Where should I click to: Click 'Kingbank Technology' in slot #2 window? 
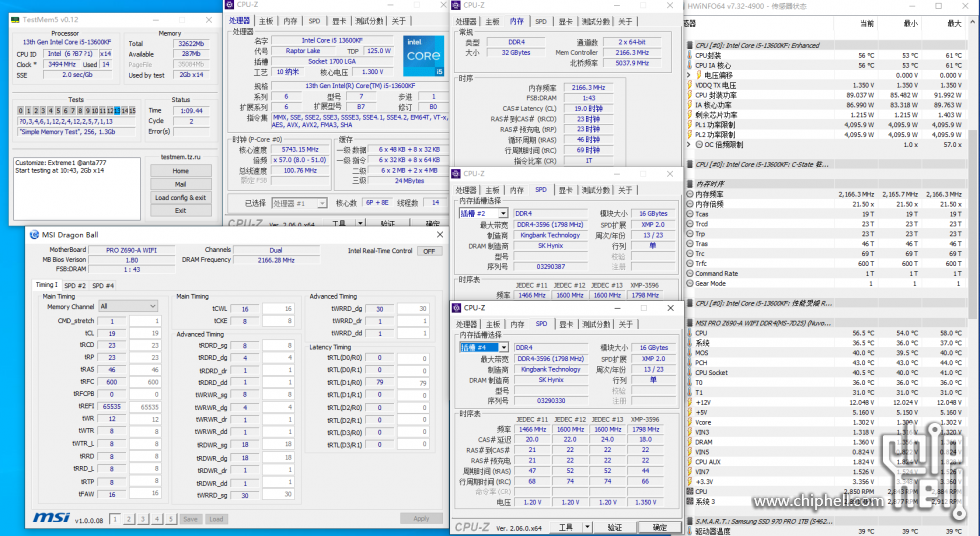click(x=550, y=236)
